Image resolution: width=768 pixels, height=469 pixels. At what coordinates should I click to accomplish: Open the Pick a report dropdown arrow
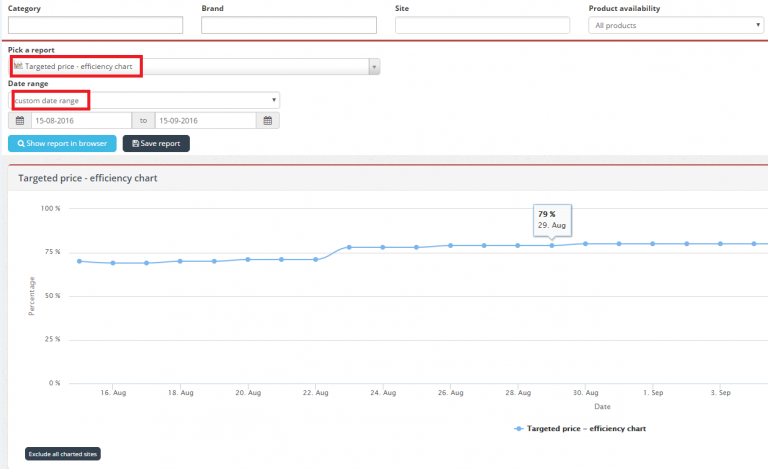[374, 67]
